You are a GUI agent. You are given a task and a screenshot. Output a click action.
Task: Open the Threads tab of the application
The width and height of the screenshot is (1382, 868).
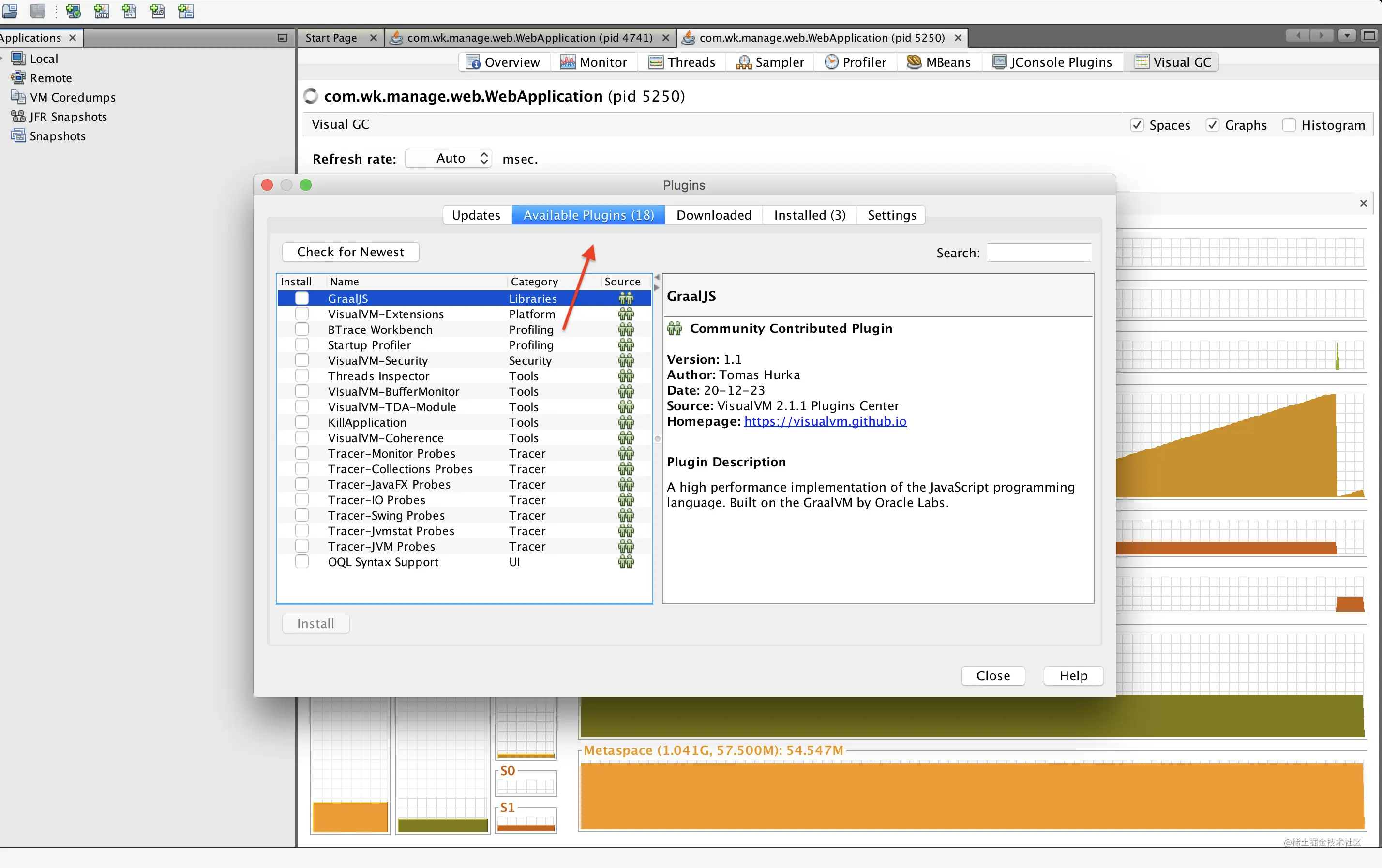[x=682, y=62]
